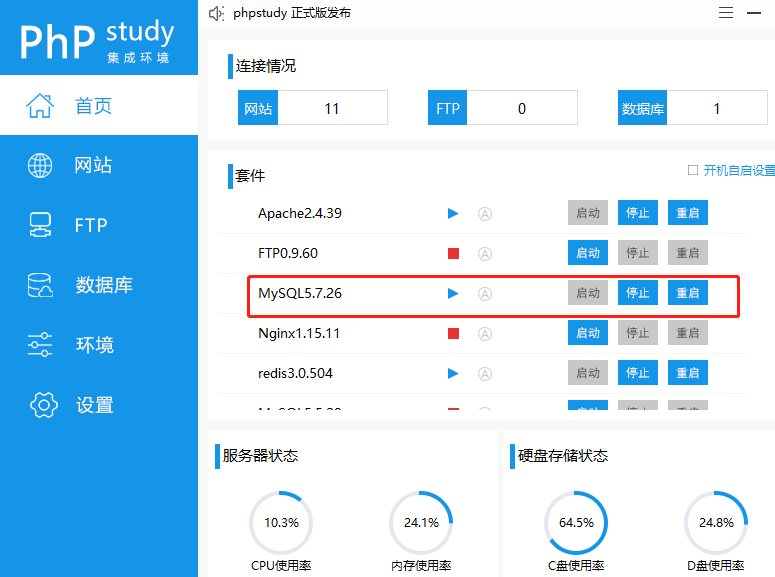
Task: Click the 服务器状态 section heading
Action: 260,455
